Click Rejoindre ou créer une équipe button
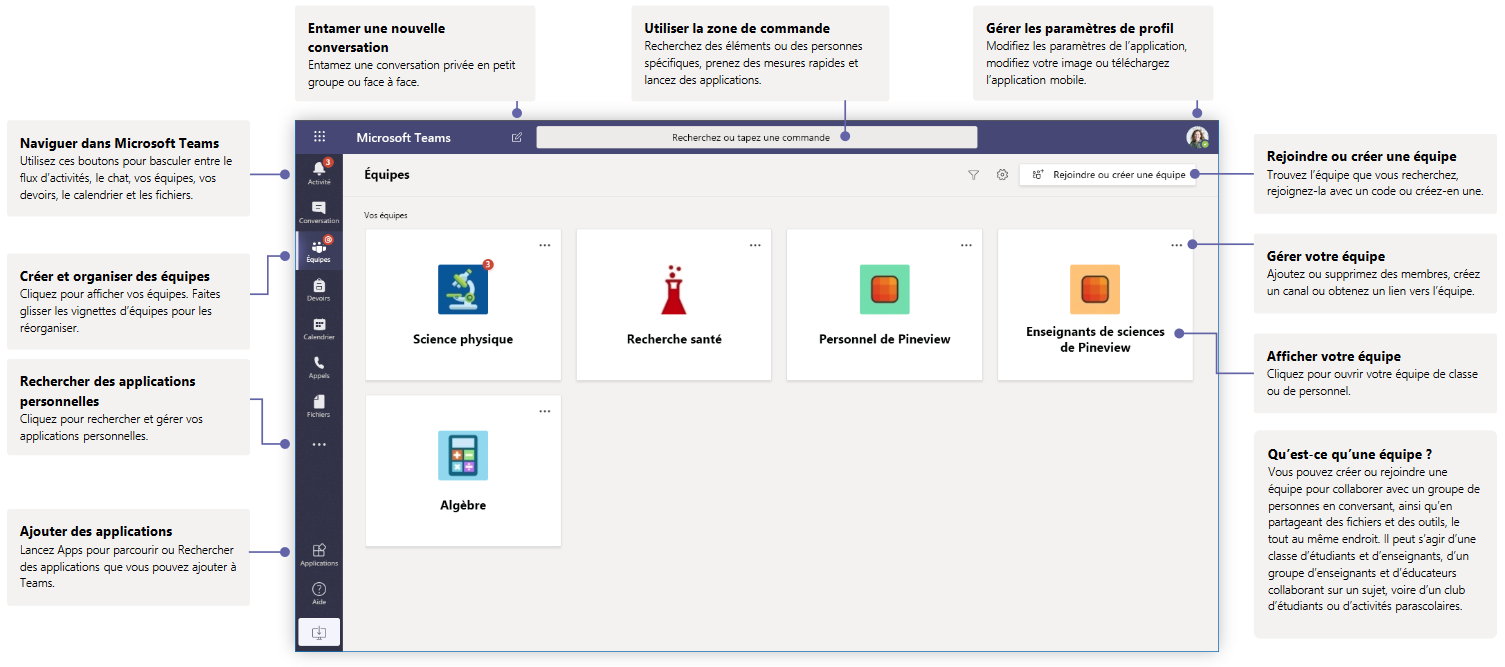Screen dimensions: 1505x667 [x=1108, y=175]
